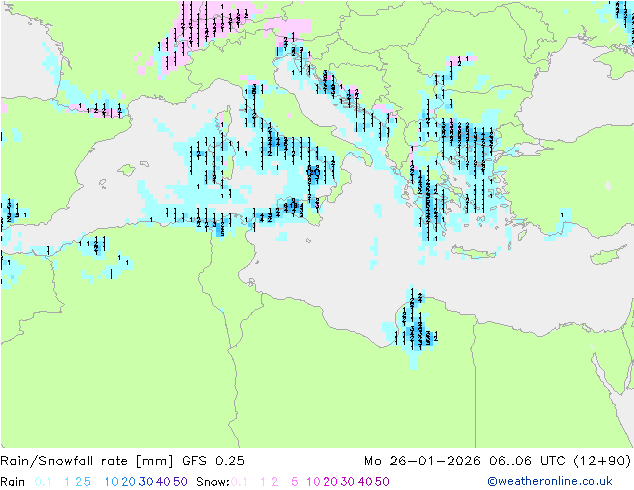Image resolution: width=634 pixels, height=490 pixels.
Task: Select the Rain legend value 40
Action: (x=163, y=482)
